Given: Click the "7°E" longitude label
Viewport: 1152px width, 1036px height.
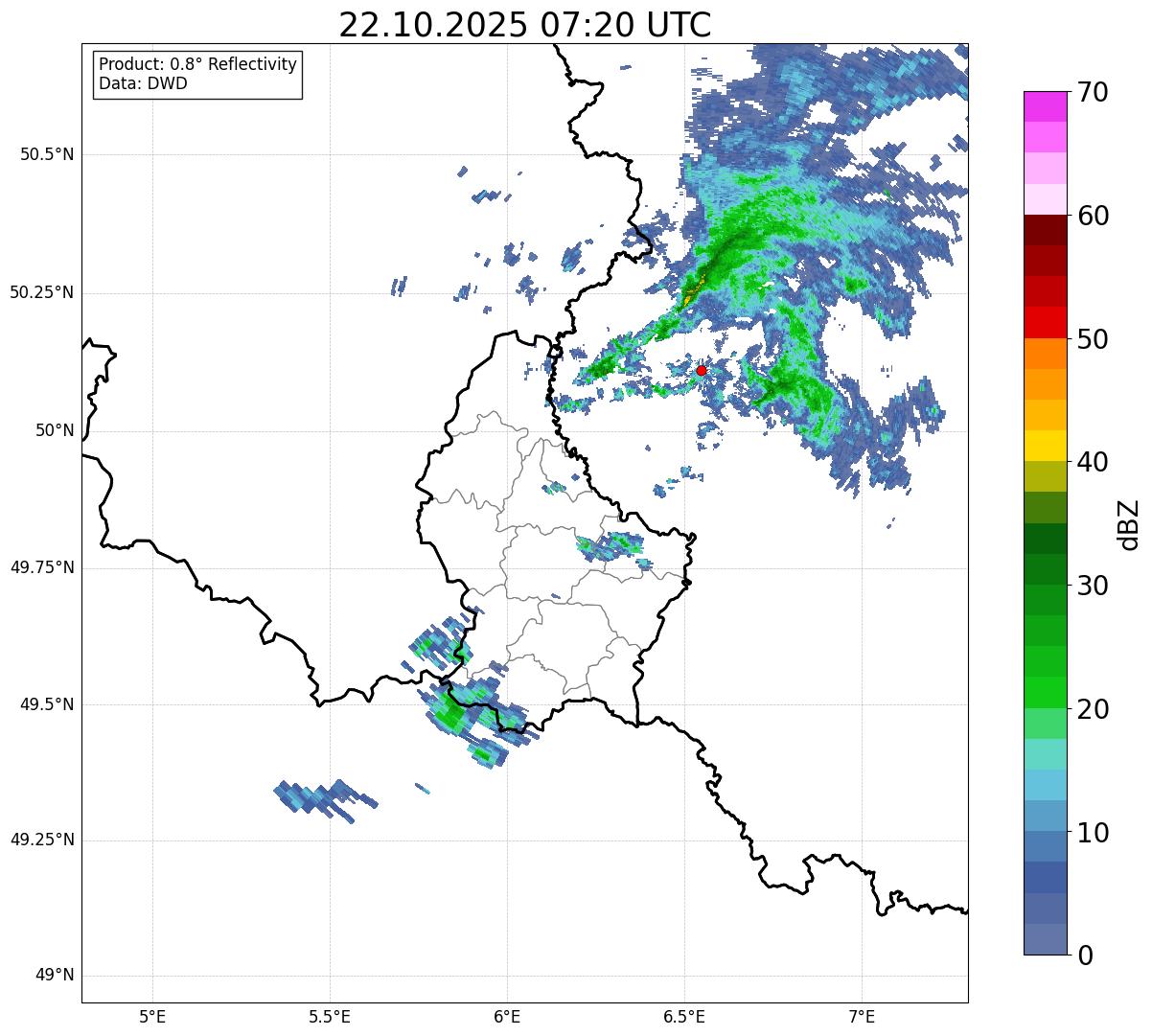Looking at the screenshot, I should point(862,1017).
